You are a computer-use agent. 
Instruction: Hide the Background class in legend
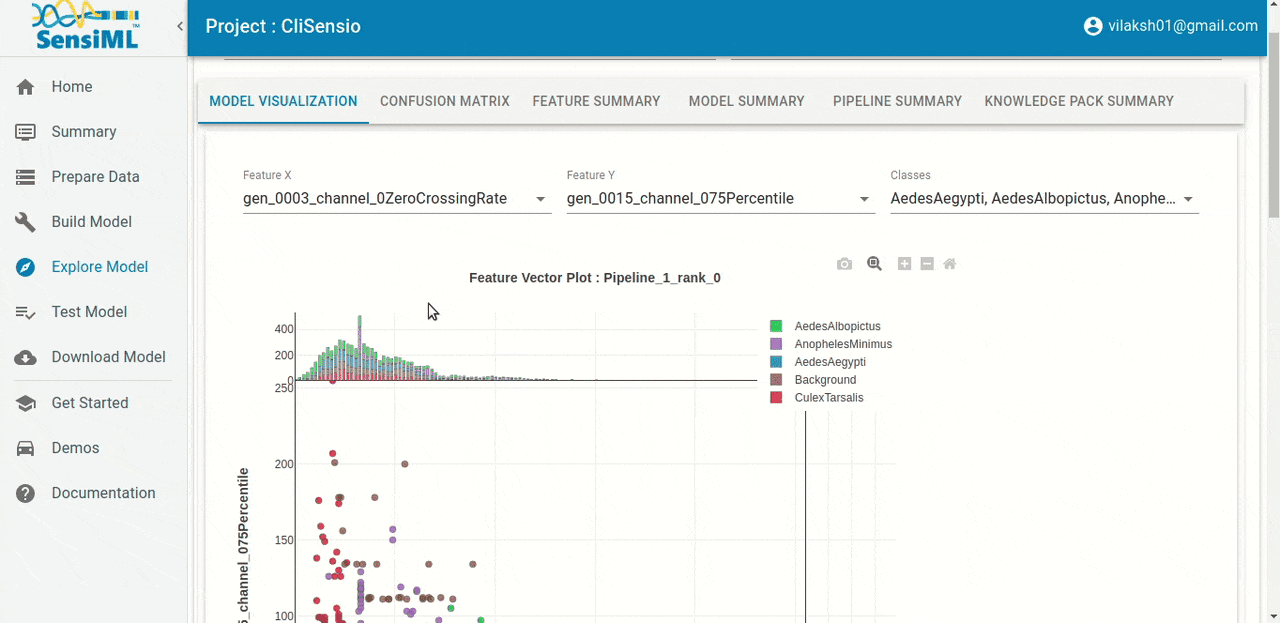tap(824, 380)
